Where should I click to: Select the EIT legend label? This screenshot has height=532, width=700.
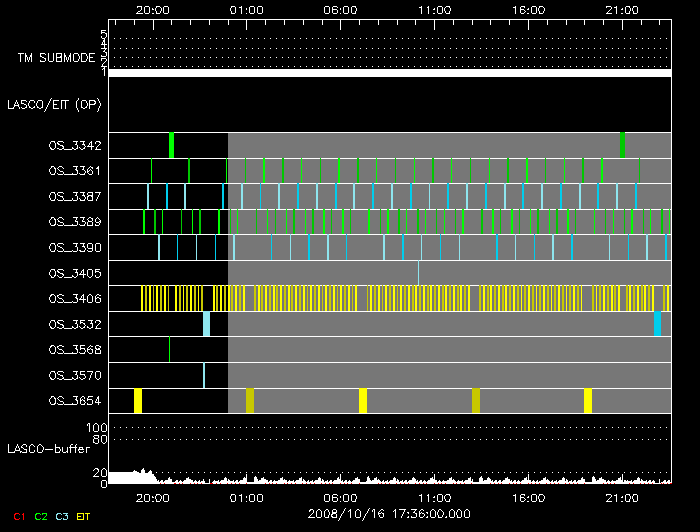click(83, 516)
